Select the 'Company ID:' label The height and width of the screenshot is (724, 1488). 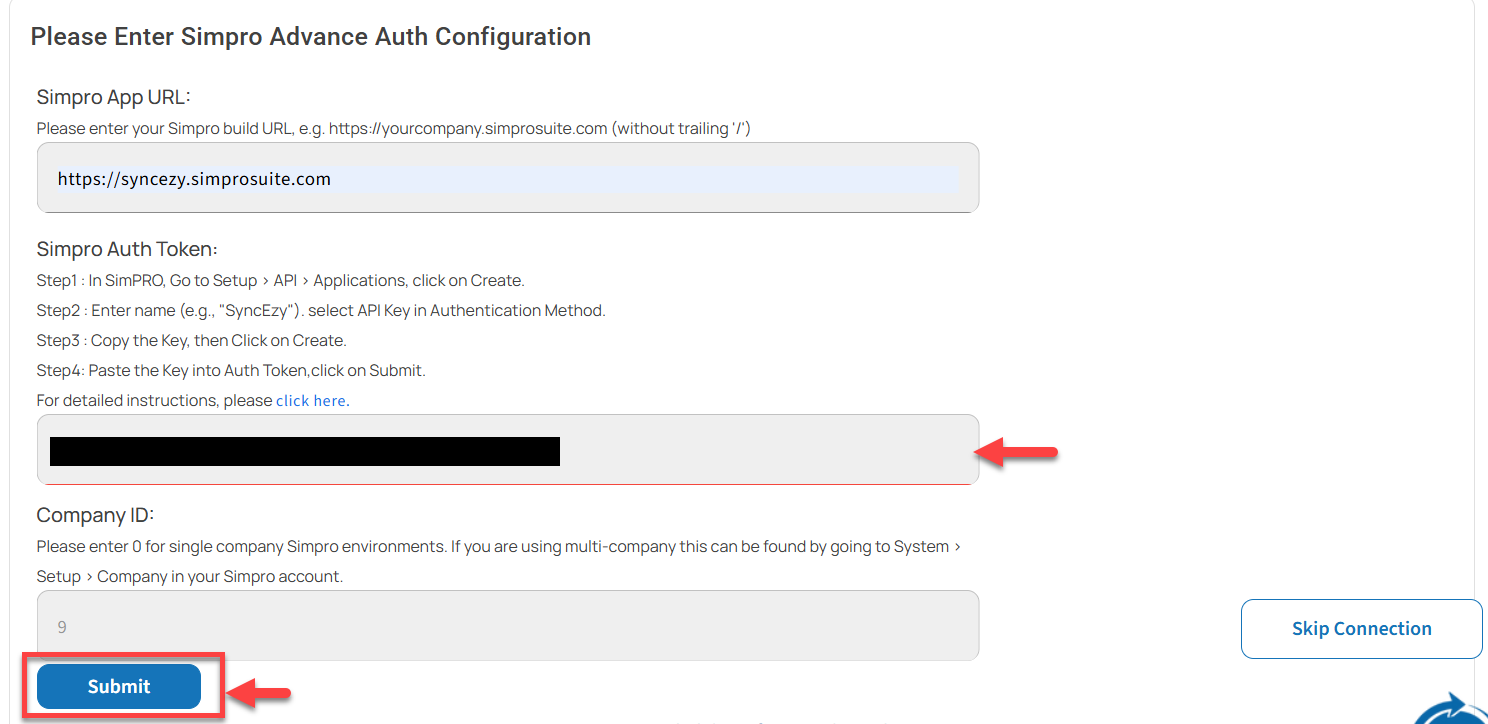96,515
